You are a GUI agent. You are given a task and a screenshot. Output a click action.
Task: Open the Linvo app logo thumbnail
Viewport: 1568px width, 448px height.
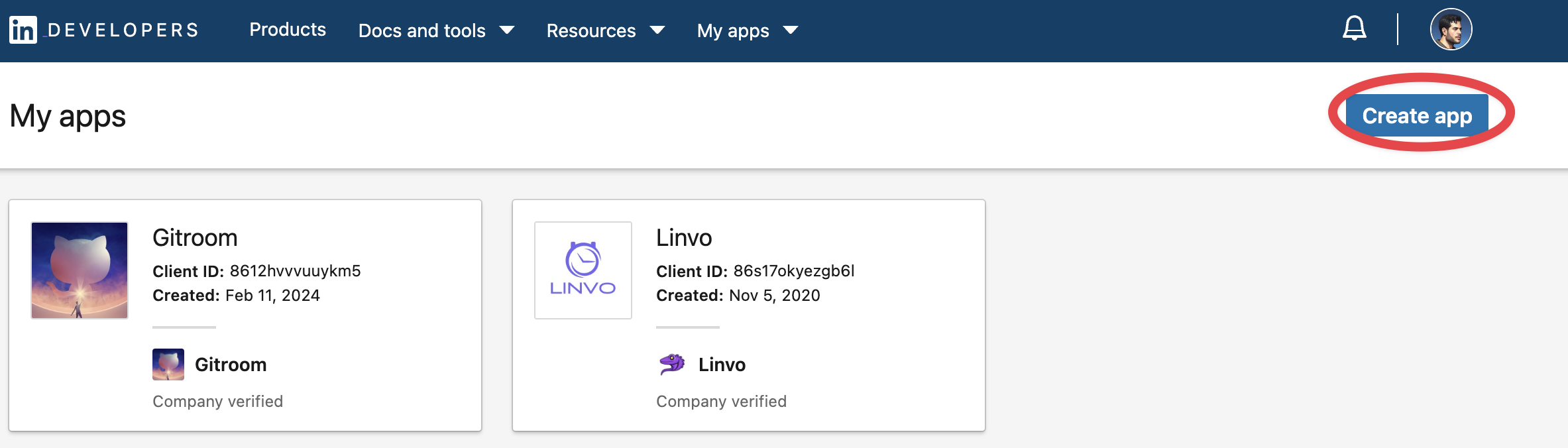(583, 270)
